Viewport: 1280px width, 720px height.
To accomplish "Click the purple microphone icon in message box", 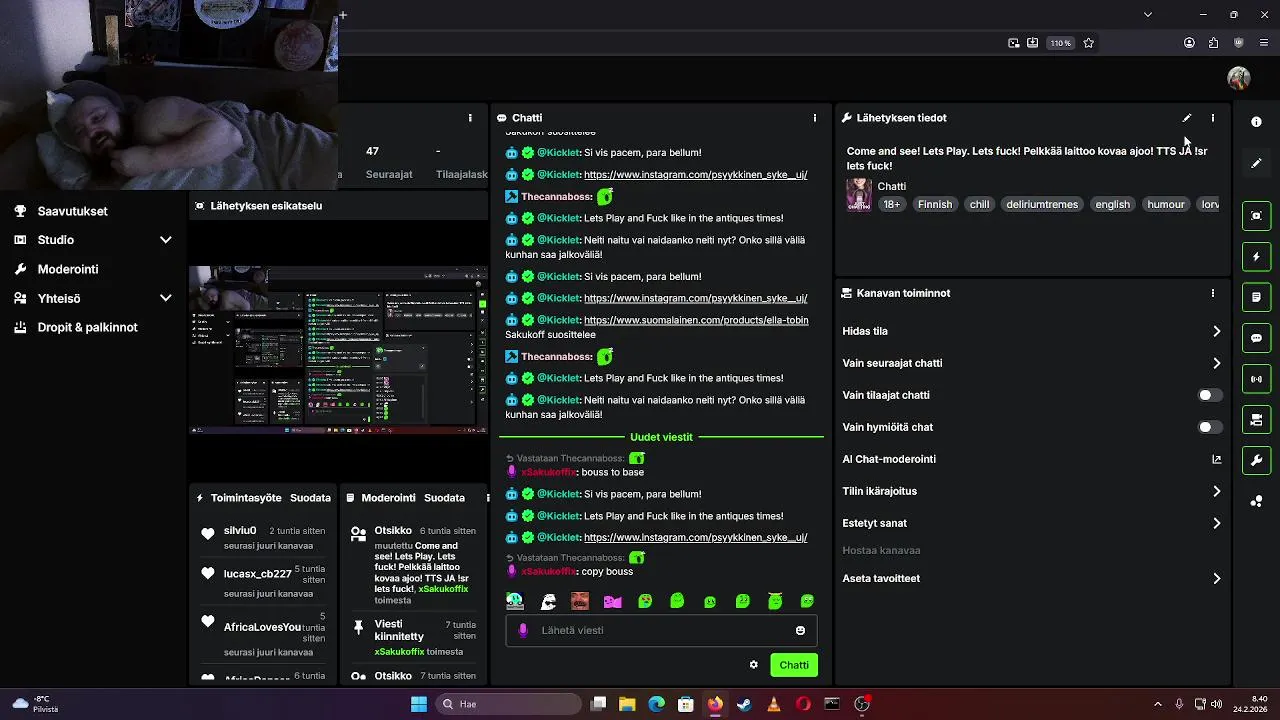I will (523, 630).
